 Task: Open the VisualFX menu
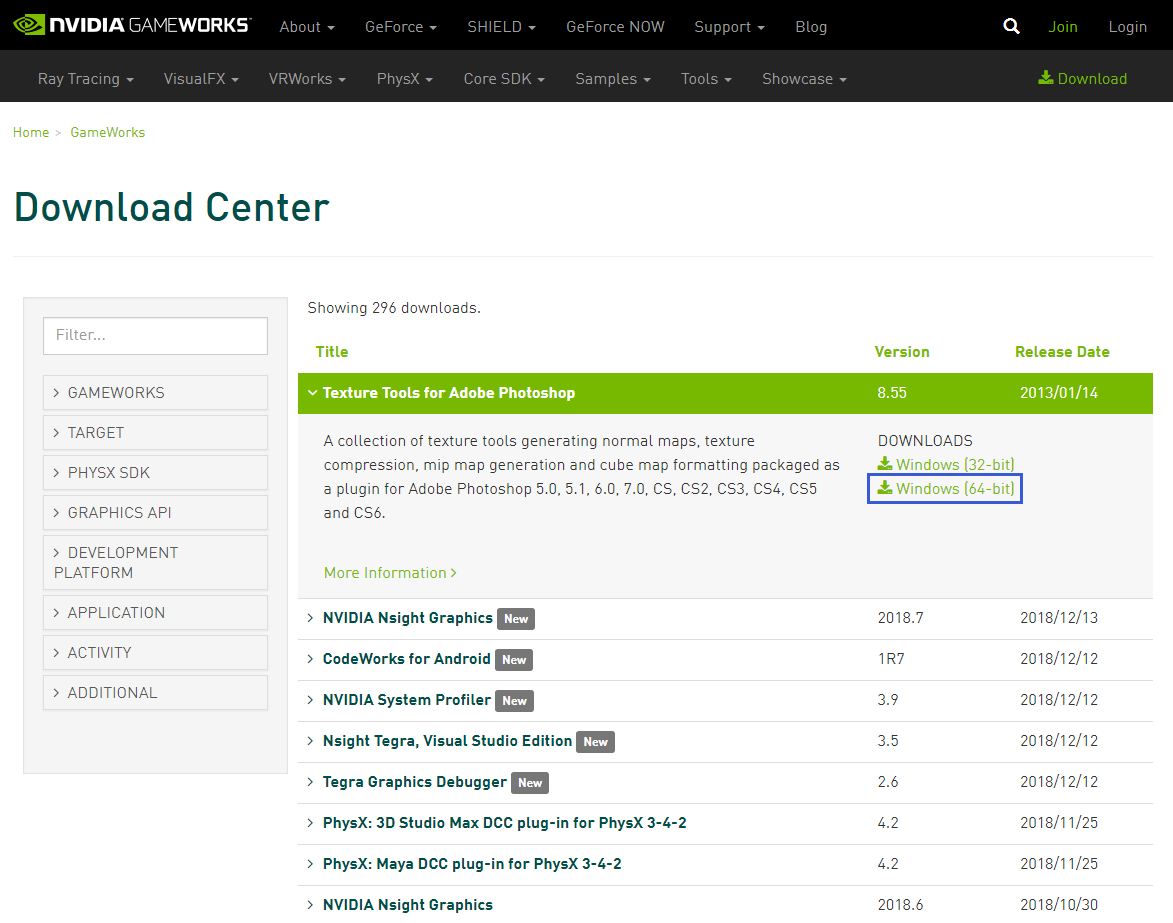point(201,79)
